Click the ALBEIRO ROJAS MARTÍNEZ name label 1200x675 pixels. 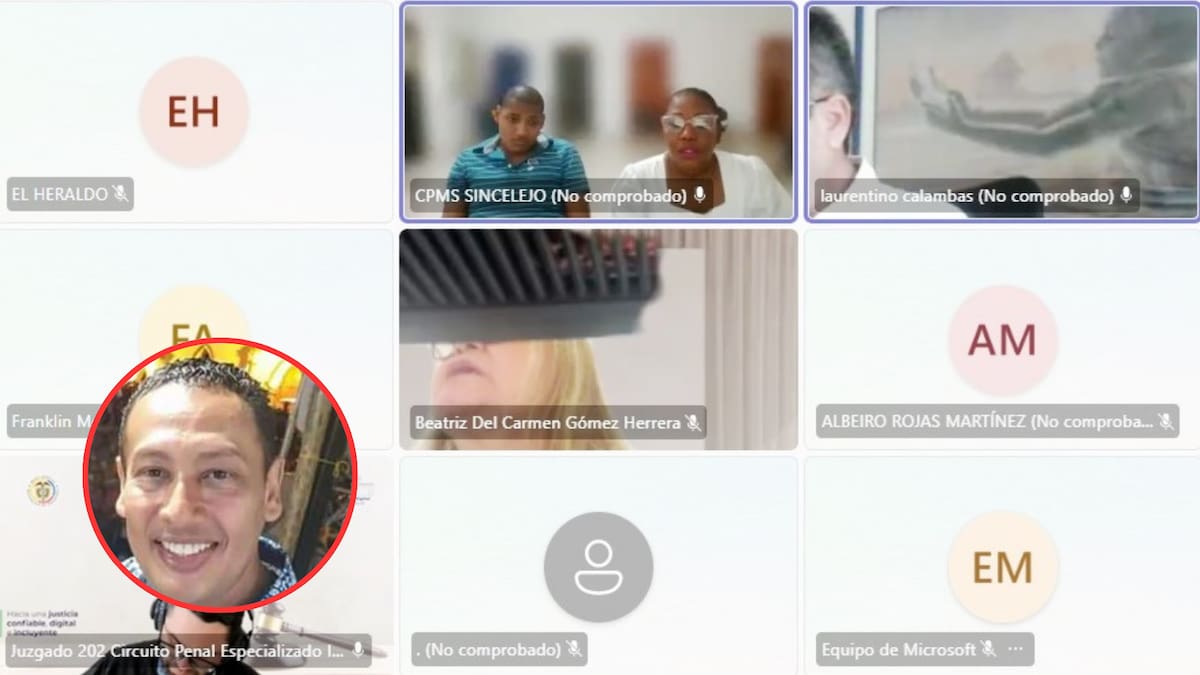(x=985, y=422)
